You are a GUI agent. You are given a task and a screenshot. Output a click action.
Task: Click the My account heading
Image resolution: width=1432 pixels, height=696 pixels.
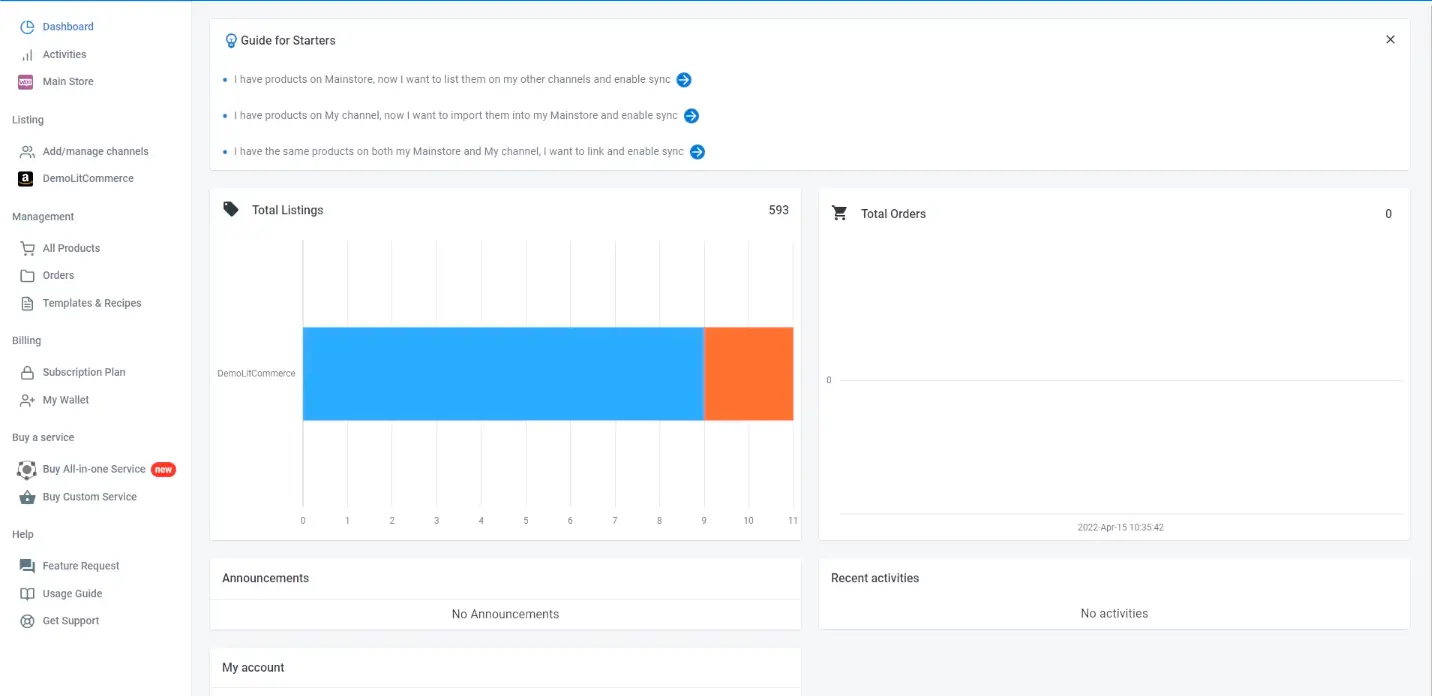click(x=253, y=668)
